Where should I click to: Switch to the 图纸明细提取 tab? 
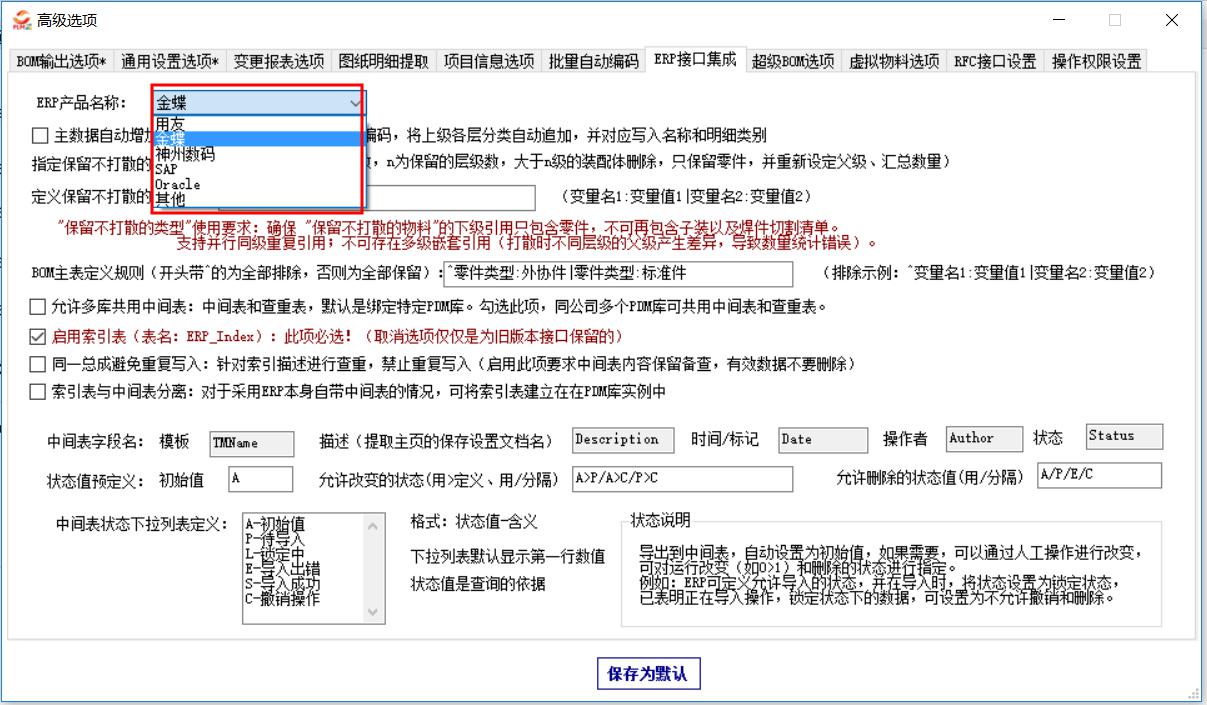pyautogui.click(x=384, y=60)
